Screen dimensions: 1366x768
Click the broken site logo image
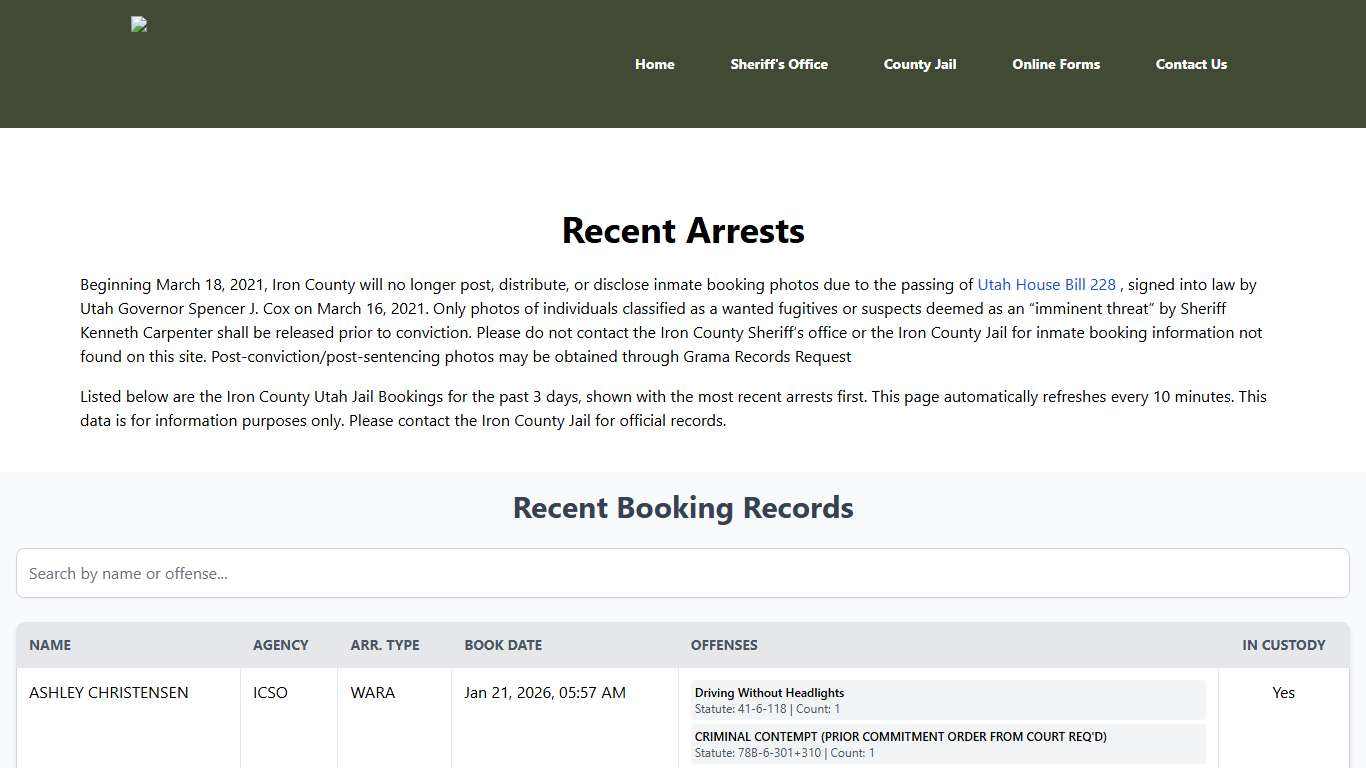click(138, 24)
